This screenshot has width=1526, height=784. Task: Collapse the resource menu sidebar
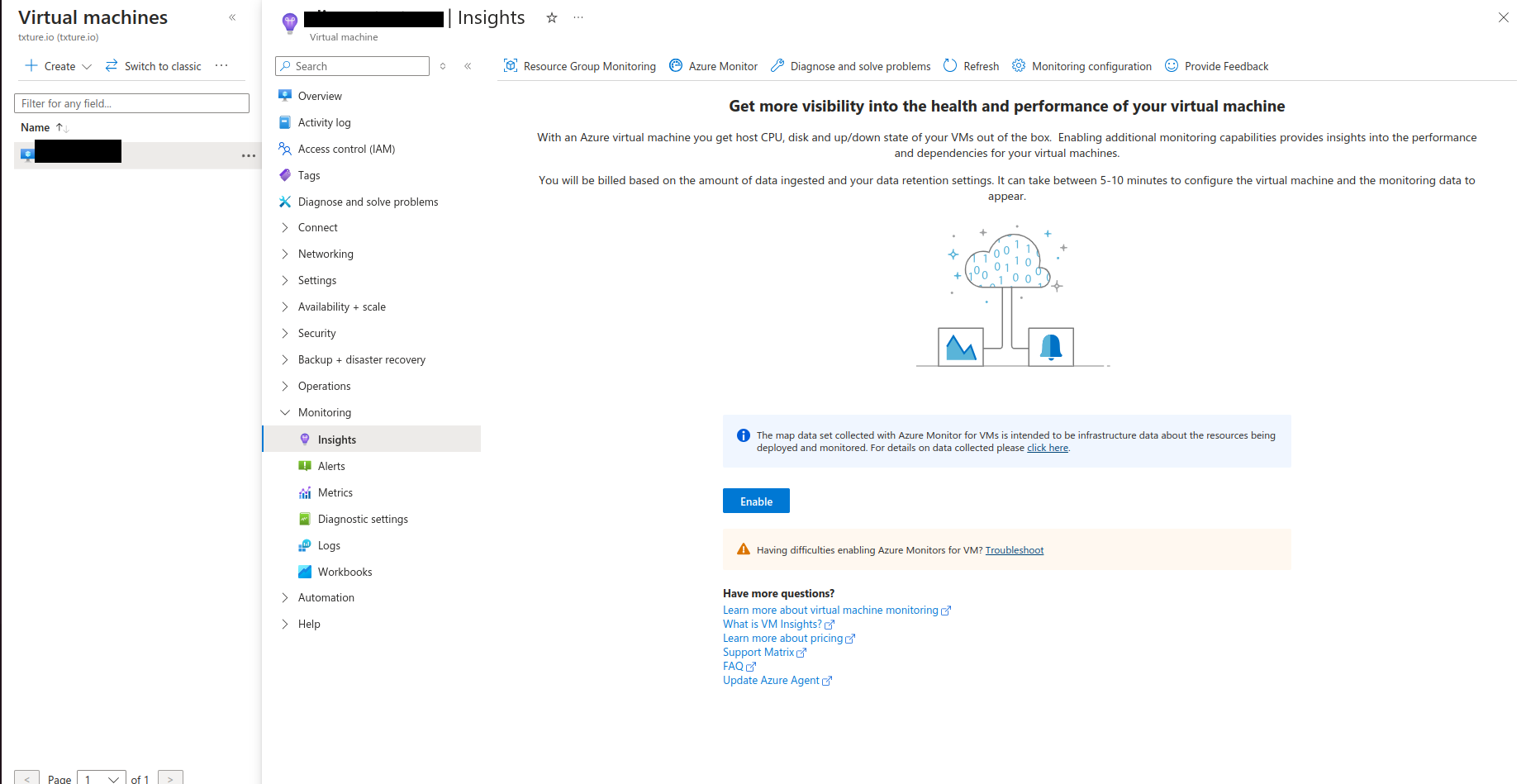(x=468, y=66)
